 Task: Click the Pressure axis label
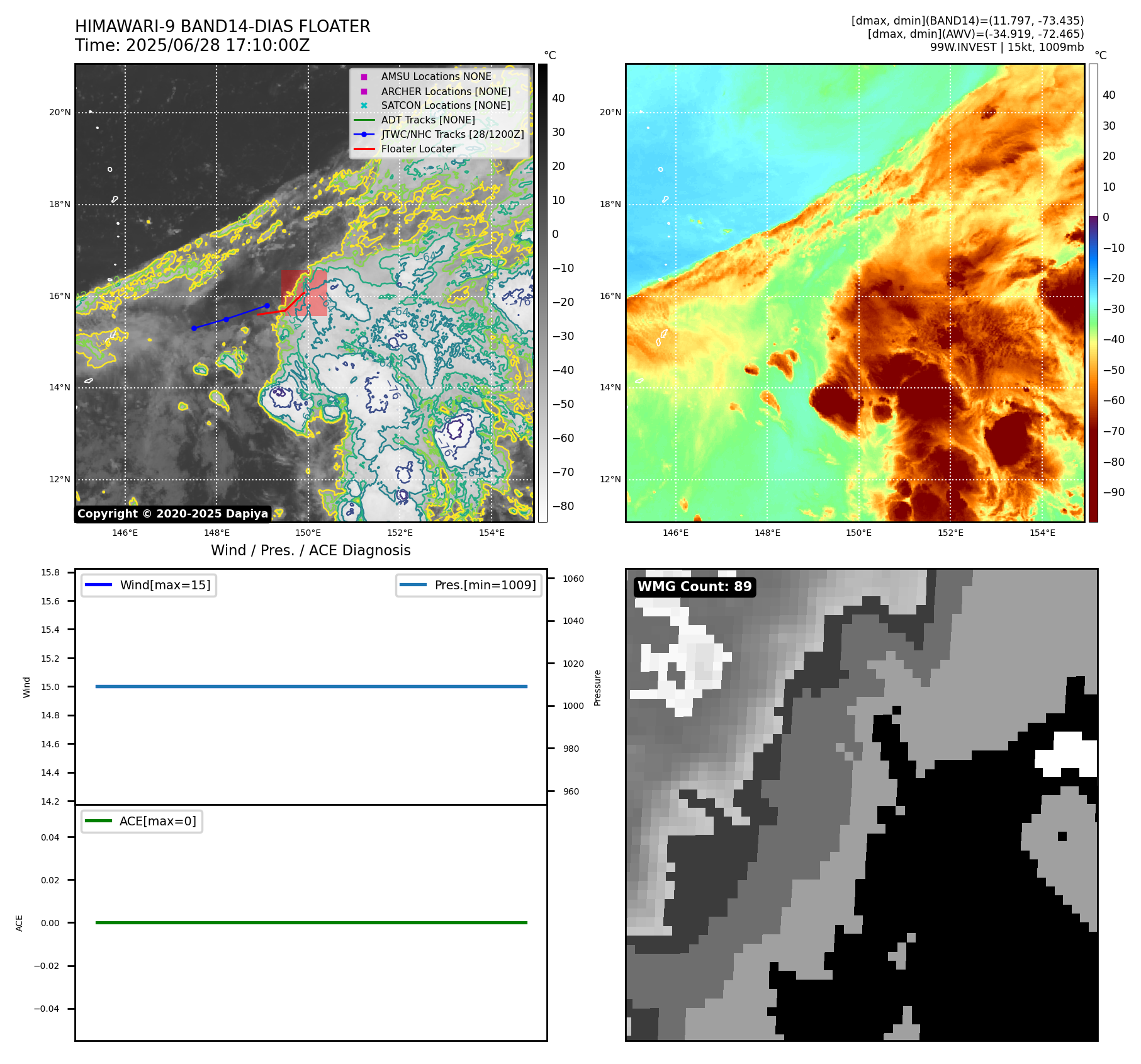(598, 688)
